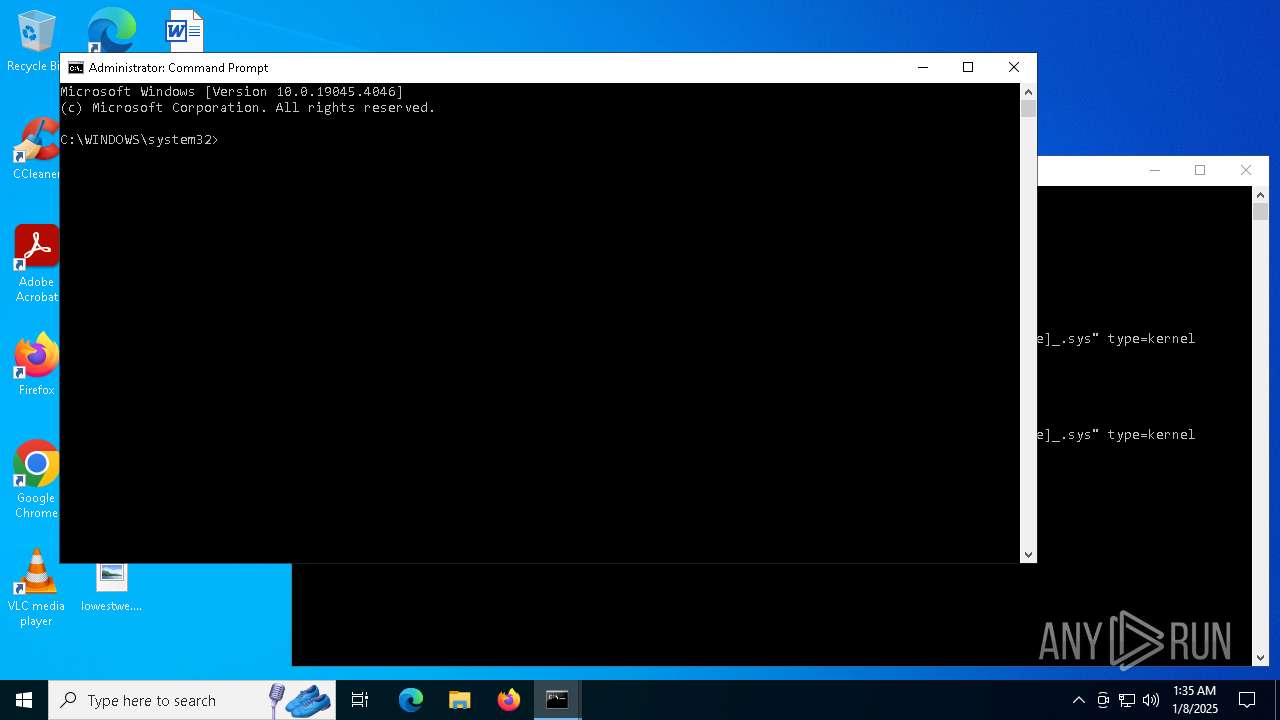Click the first type=kernel line in background console
This screenshot has width=1280, height=720.
1116,339
